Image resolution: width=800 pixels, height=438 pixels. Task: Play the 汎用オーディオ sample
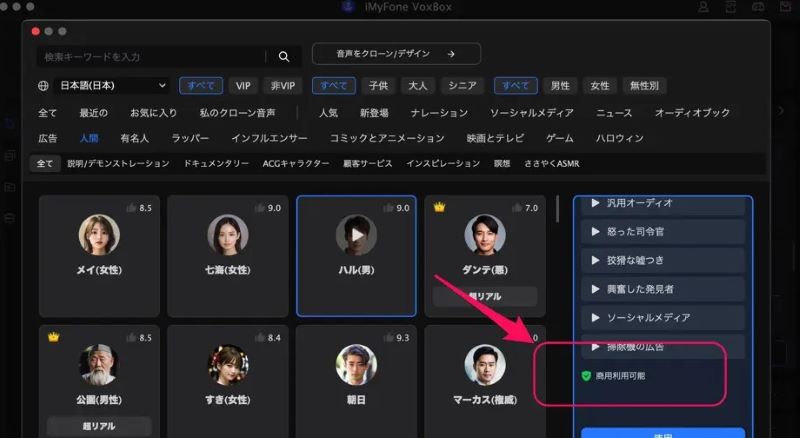click(x=595, y=203)
